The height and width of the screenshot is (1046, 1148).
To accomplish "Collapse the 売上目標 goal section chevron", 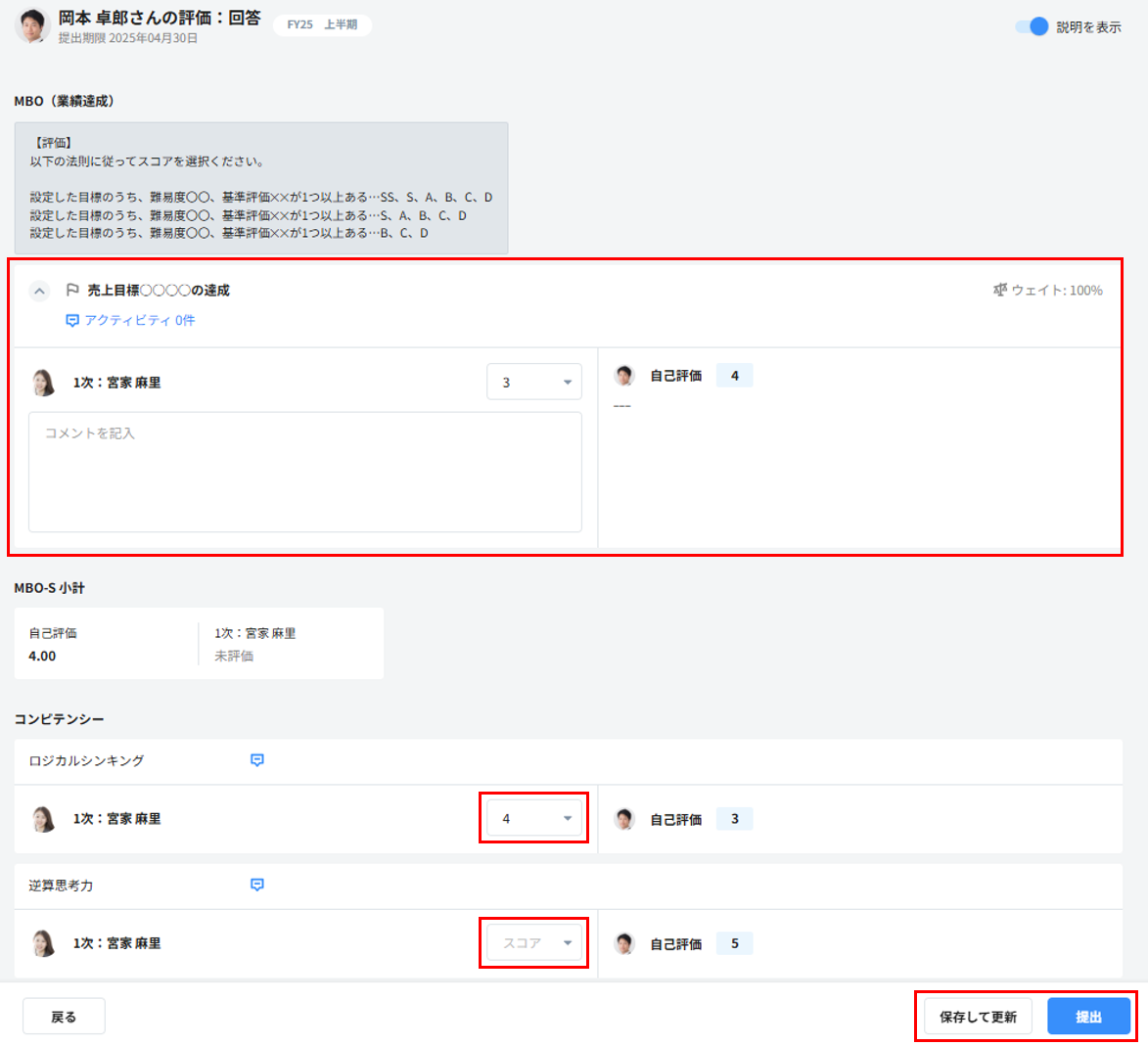I will [x=39, y=291].
